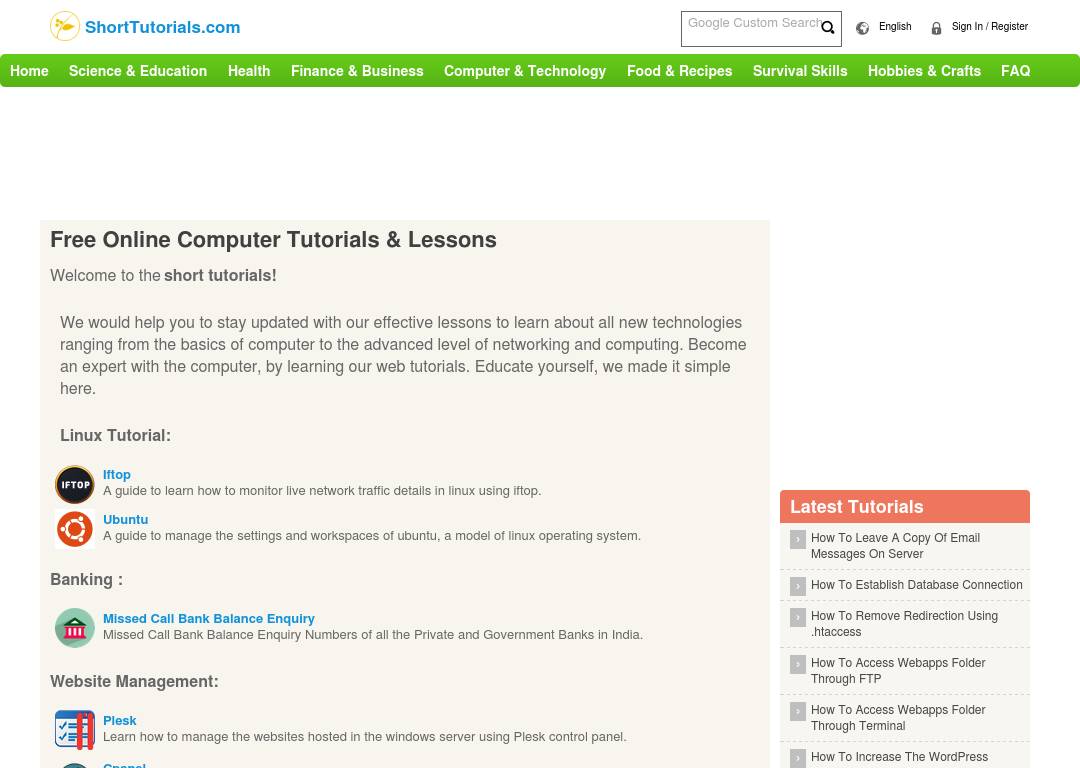Viewport: 1080px width, 768px height.
Task: Open How To Remove Redirection Using .htaccess
Action: pos(904,623)
